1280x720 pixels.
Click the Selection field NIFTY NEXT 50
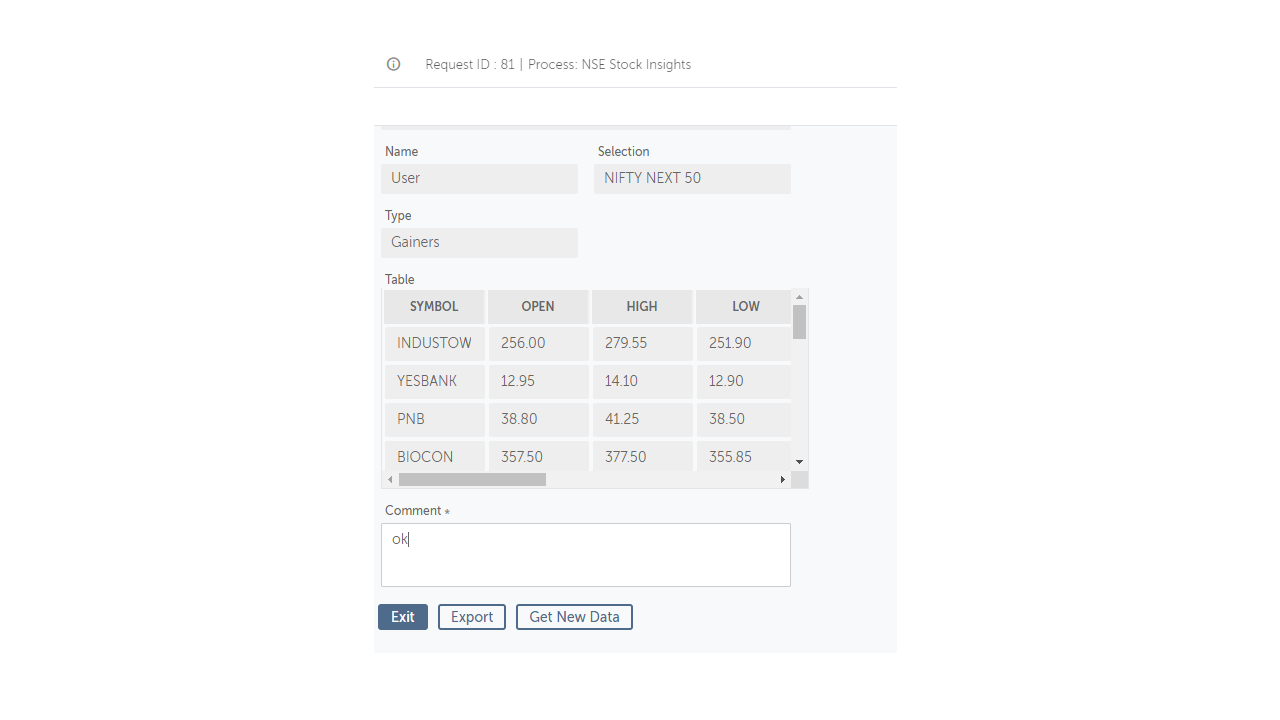tap(692, 179)
